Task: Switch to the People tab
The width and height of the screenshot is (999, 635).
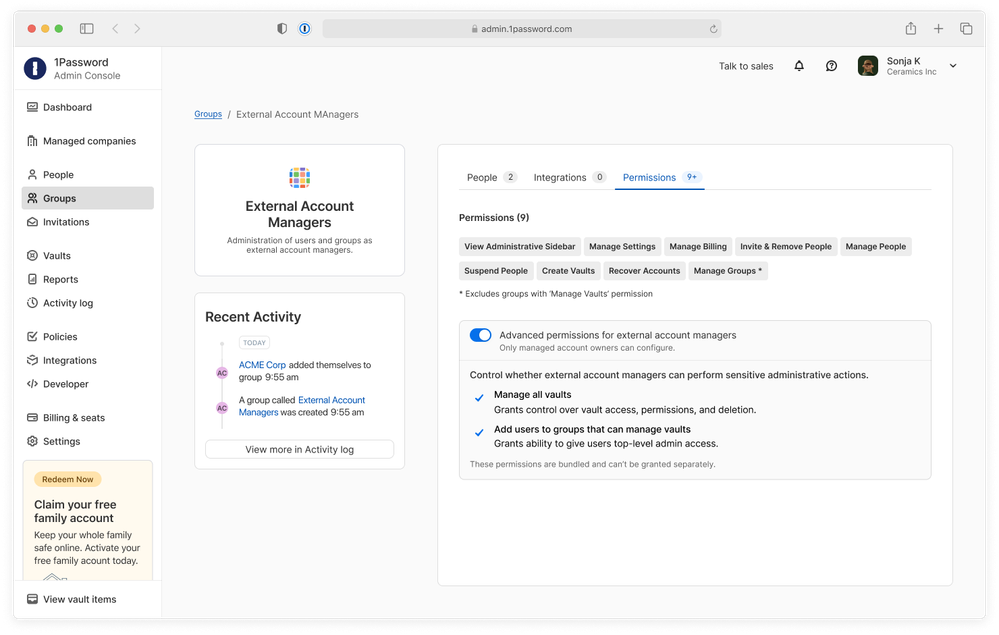Action: point(482,177)
